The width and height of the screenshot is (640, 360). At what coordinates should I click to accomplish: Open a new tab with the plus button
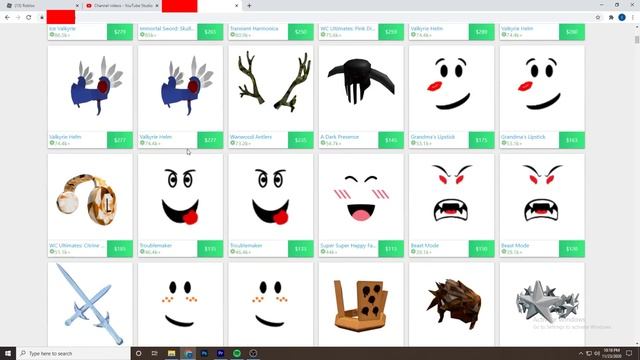tap(249, 6)
